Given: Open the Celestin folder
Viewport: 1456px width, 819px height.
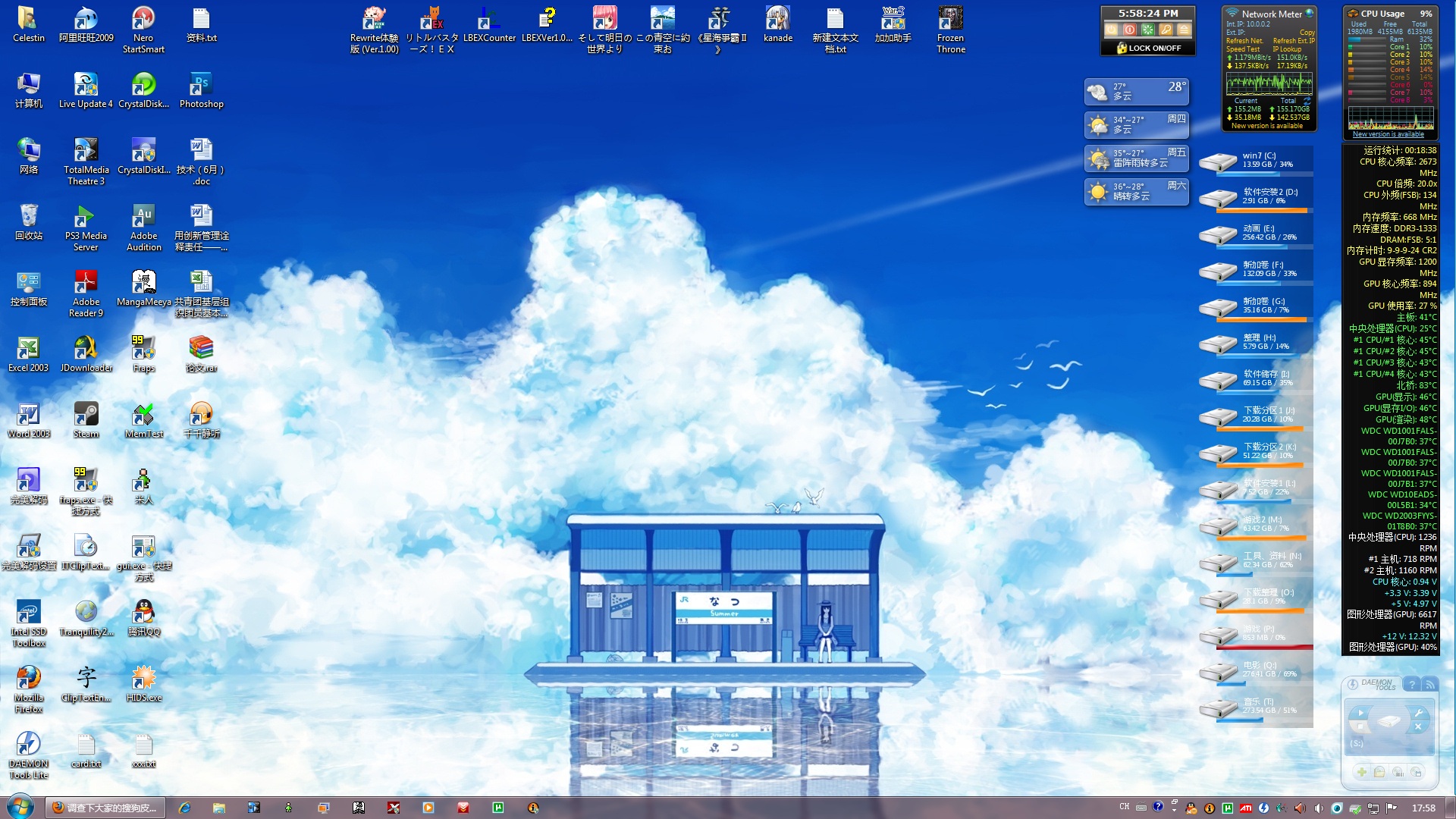Looking at the screenshot, I should coord(28,25).
